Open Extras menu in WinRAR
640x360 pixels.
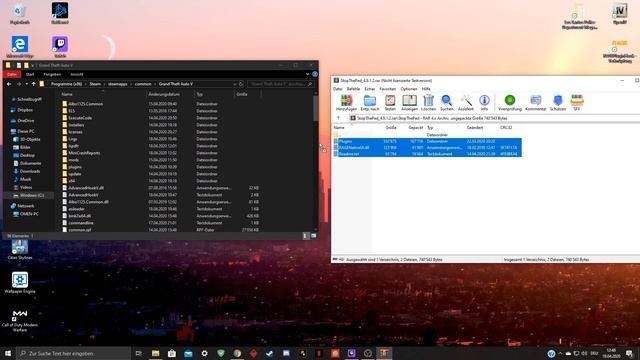click(369, 89)
